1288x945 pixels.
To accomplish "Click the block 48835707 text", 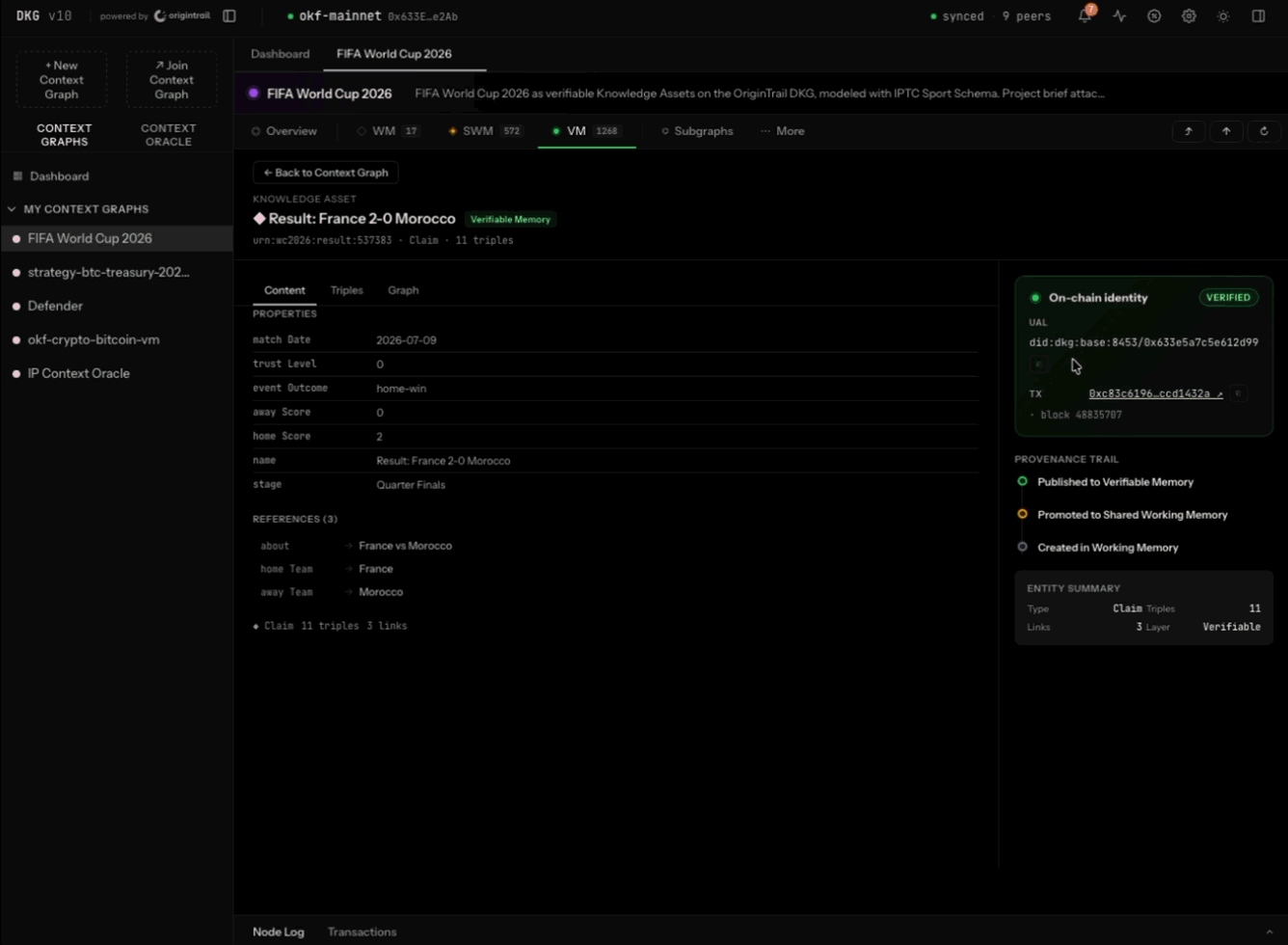I will (x=1081, y=415).
